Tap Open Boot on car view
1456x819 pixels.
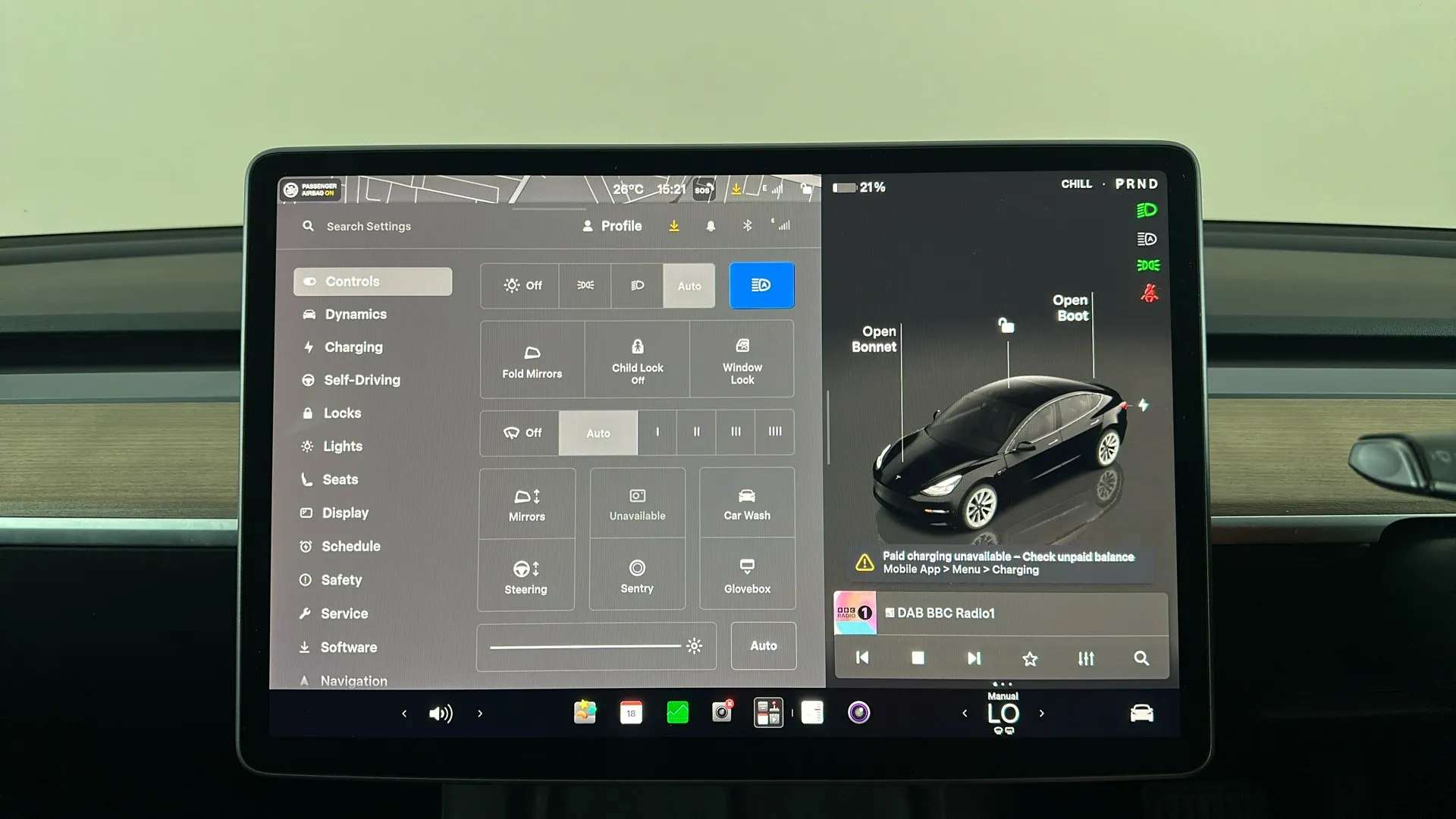[x=1071, y=308]
